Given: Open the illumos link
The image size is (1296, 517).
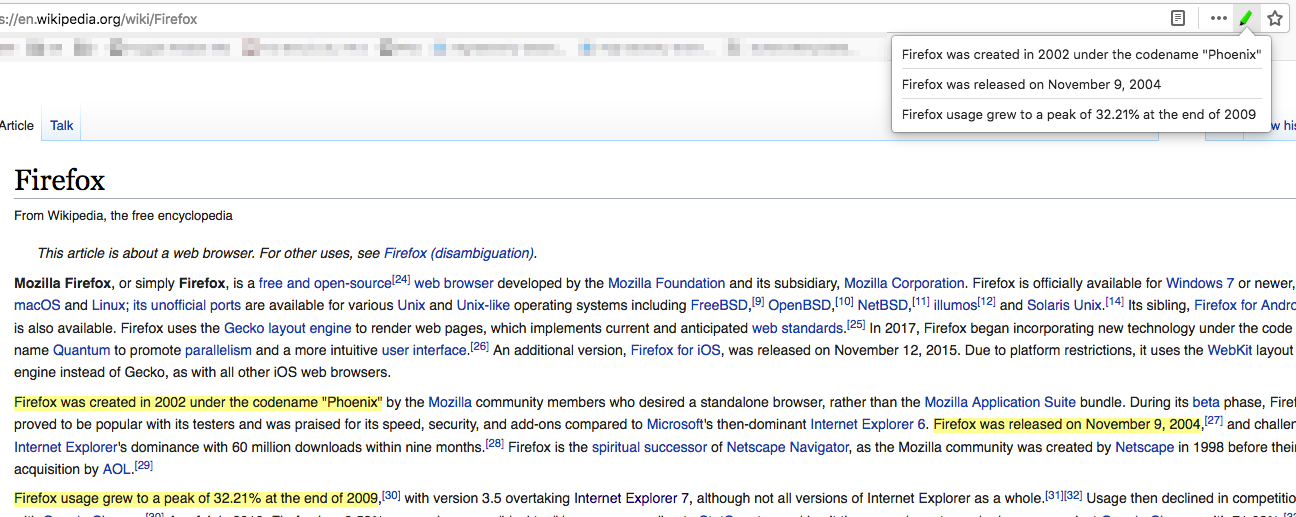Looking at the screenshot, I should click(955, 305).
